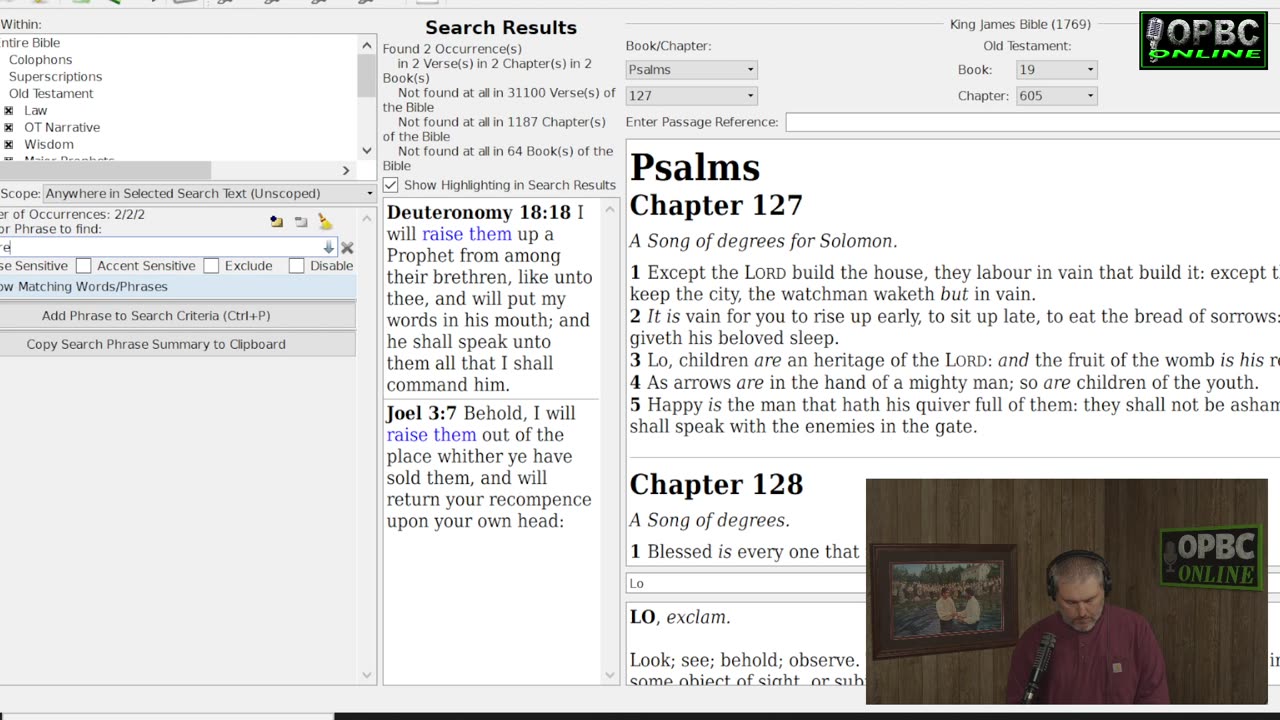Image resolution: width=1280 pixels, height=720 pixels.
Task: Open the Old Testament Book 19 dropdown
Action: [1056, 70]
